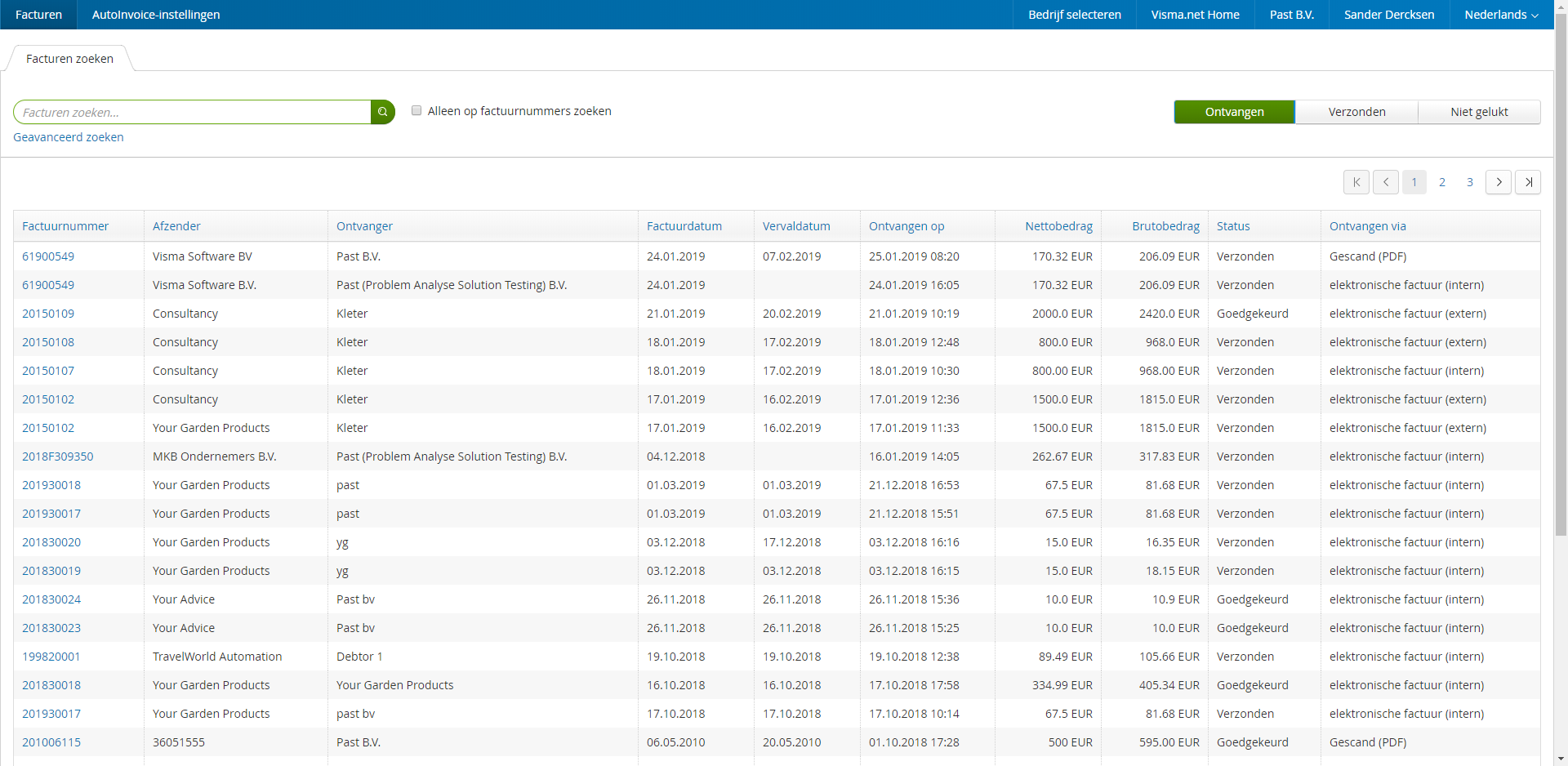
Task: Open invoice 61900549 from Visma Software BV
Action: click(x=48, y=256)
